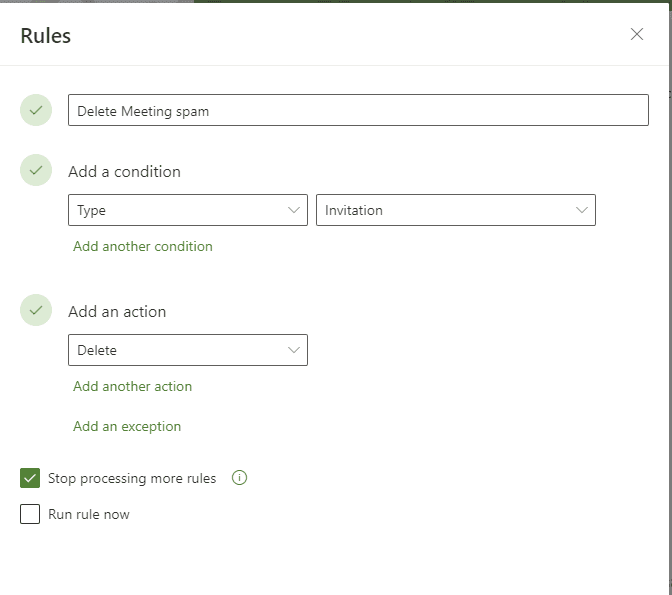Image resolution: width=672 pixels, height=595 pixels.
Task: Open the Delete action dropdown
Action: pos(188,350)
